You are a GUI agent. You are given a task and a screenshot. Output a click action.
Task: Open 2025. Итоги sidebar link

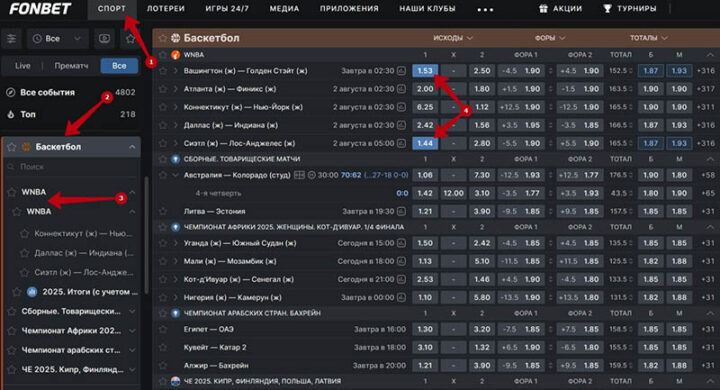[90, 292]
